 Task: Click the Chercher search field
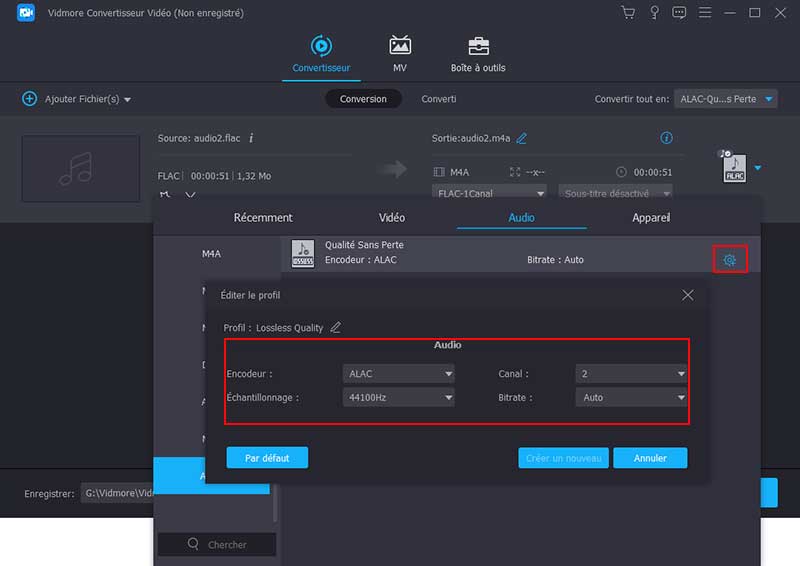(217, 545)
